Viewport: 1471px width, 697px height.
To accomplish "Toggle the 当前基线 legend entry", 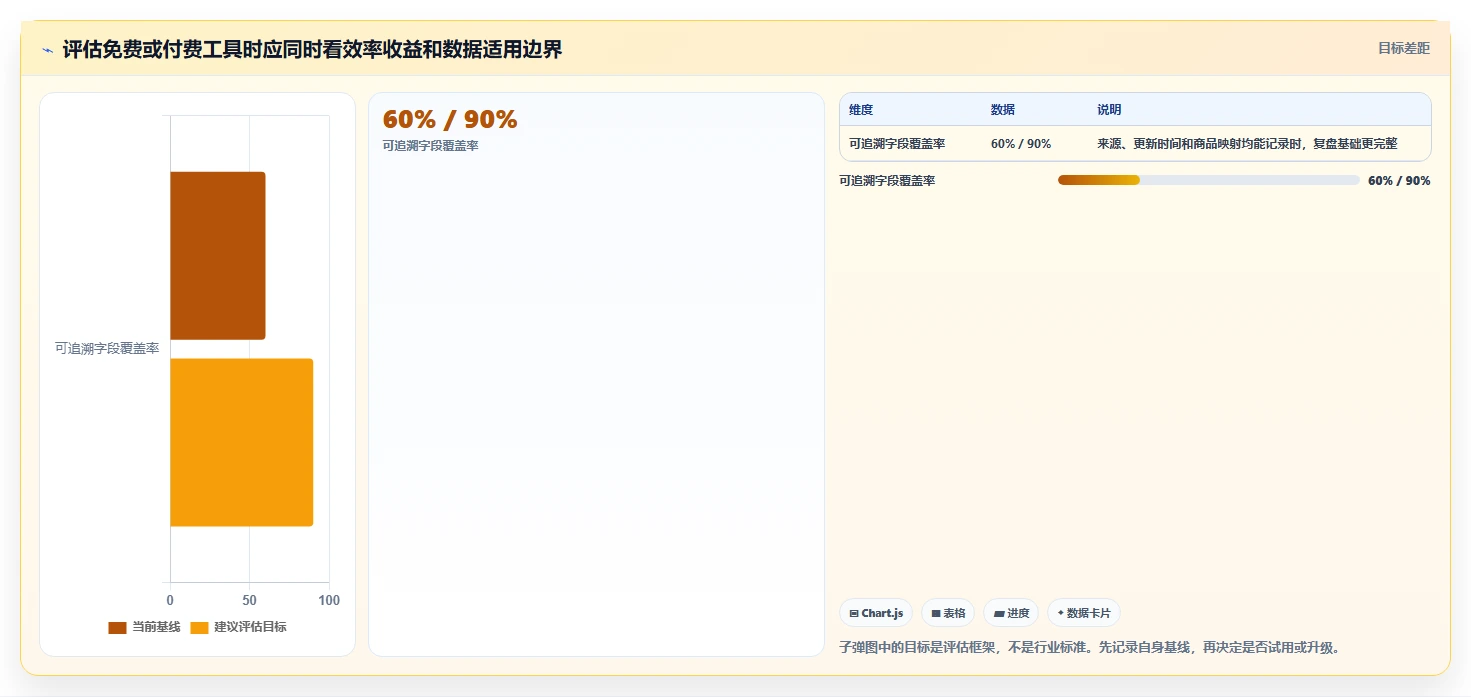I will tap(144, 627).
